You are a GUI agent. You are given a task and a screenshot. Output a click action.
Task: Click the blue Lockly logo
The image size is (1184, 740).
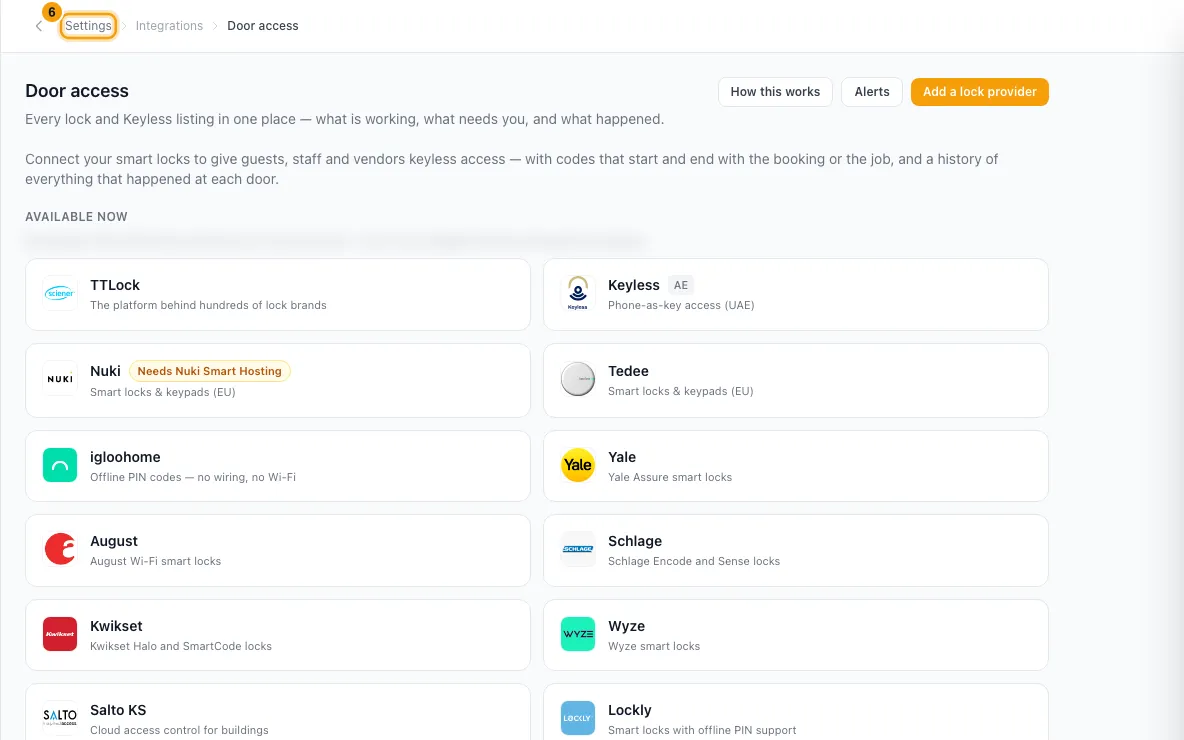point(578,718)
